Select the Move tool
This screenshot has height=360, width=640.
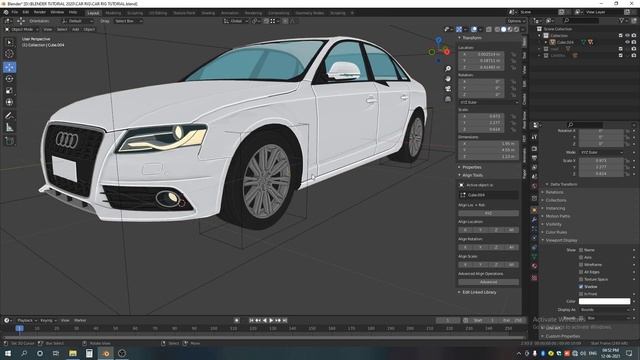(9, 67)
